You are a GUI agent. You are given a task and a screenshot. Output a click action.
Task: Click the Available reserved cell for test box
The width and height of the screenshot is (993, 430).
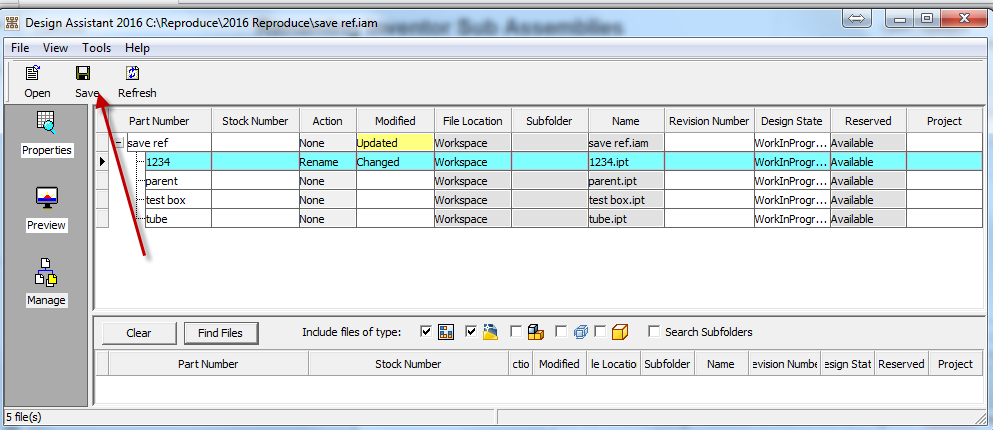(868, 200)
